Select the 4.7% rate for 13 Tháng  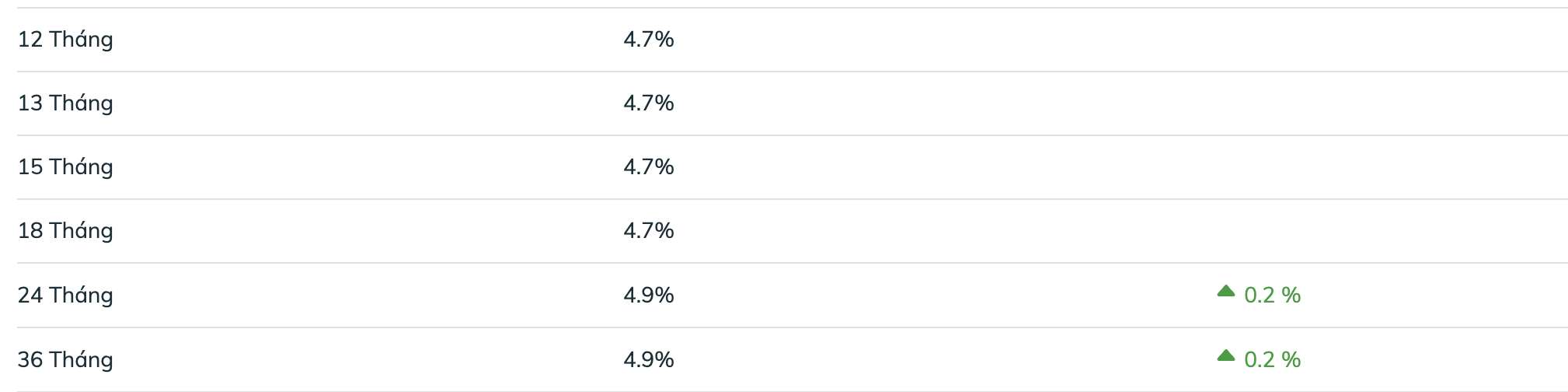[649, 103]
